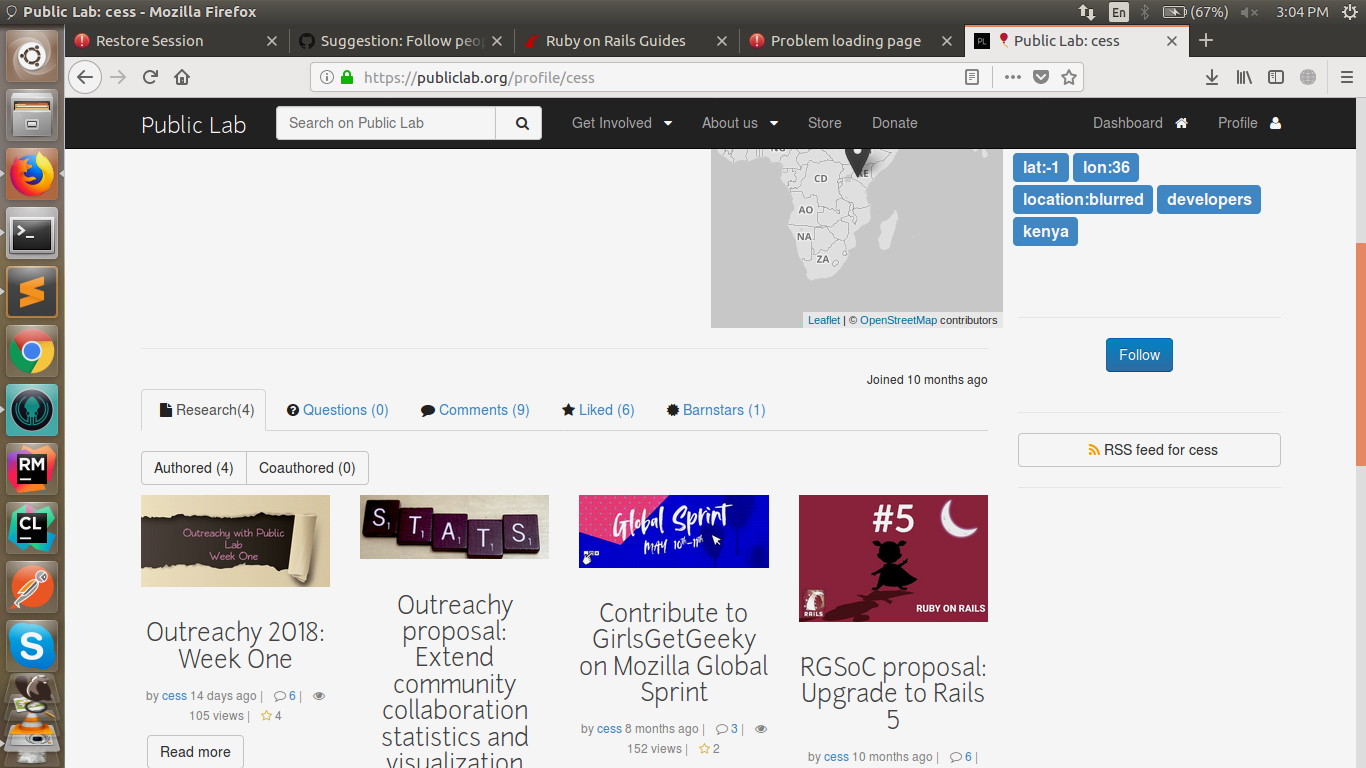Go to the Firefox home page icon

point(182,77)
